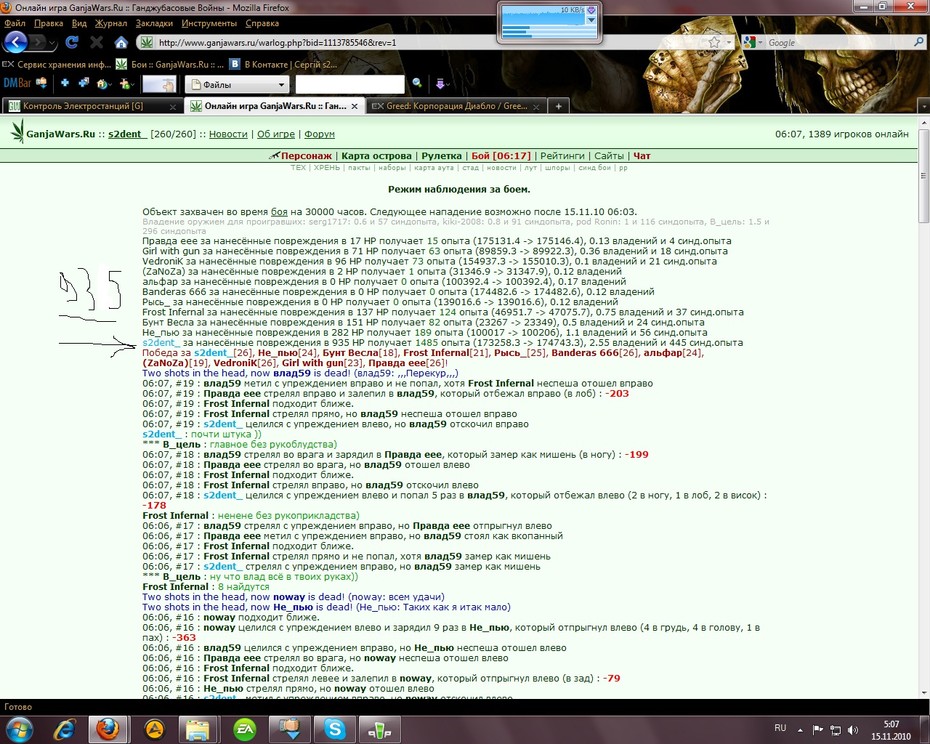
Task: Open the Карта острова link
Action: click(376, 156)
